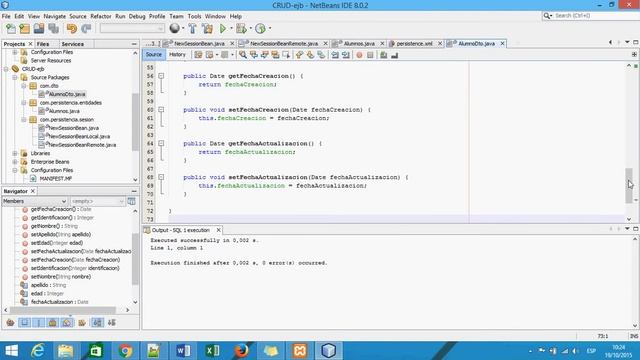Screen dimensions: 640x360
Task: Close the Navigator panel
Action: point(33,191)
